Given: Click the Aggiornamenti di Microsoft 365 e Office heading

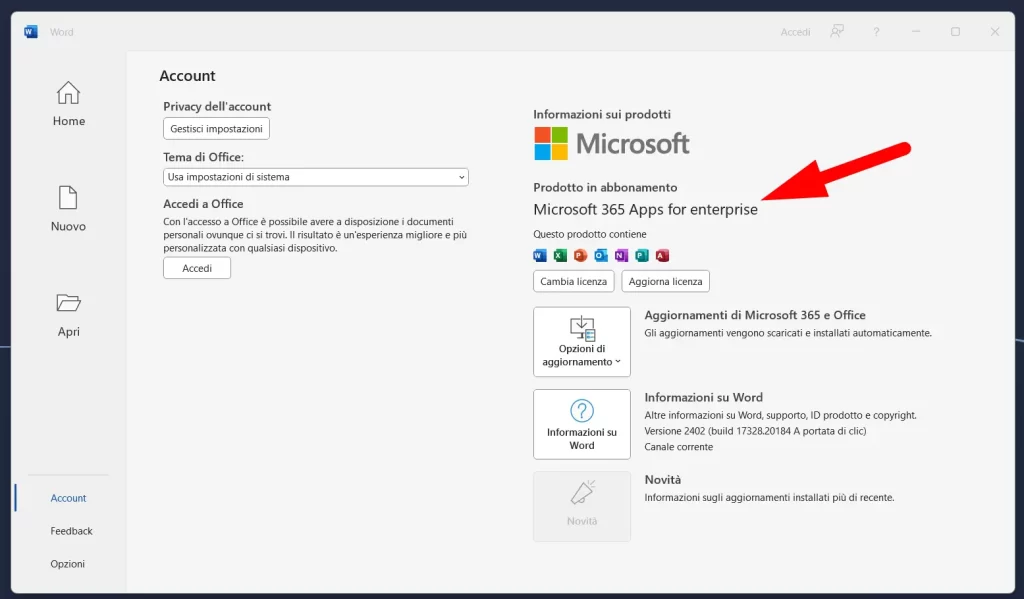Looking at the screenshot, I should pos(755,315).
